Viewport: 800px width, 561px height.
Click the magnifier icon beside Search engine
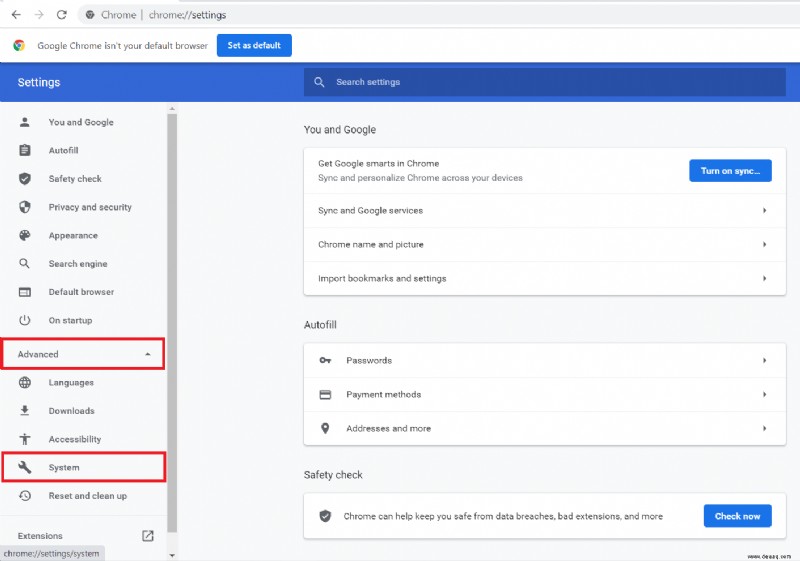24,264
